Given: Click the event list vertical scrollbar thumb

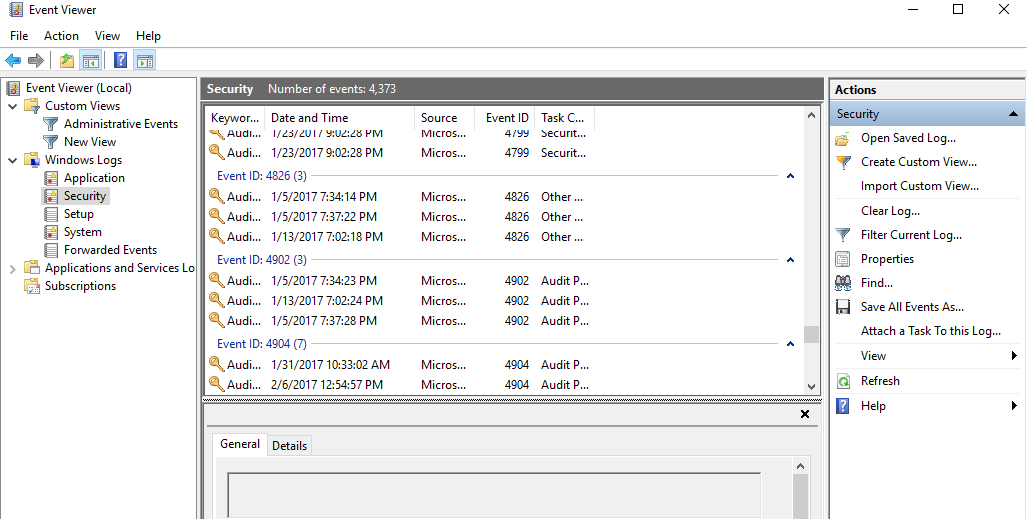Looking at the screenshot, I should (x=811, y=334).
